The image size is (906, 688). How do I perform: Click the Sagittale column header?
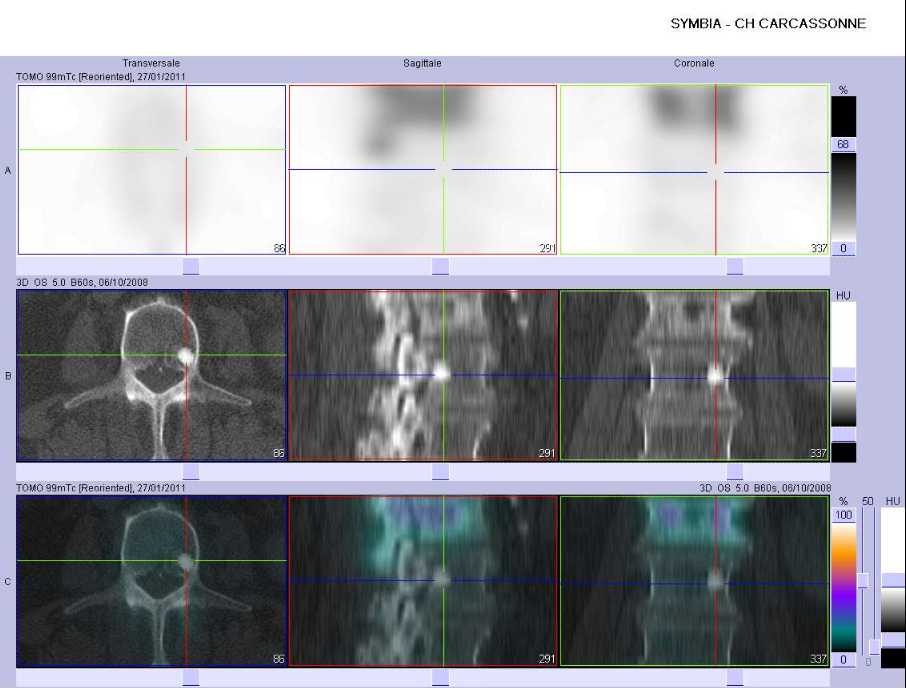[422, 63]
